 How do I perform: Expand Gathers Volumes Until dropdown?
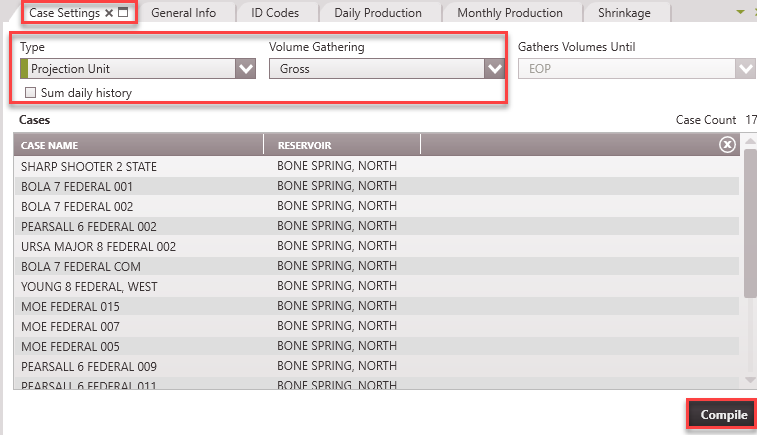coord(744,69)
